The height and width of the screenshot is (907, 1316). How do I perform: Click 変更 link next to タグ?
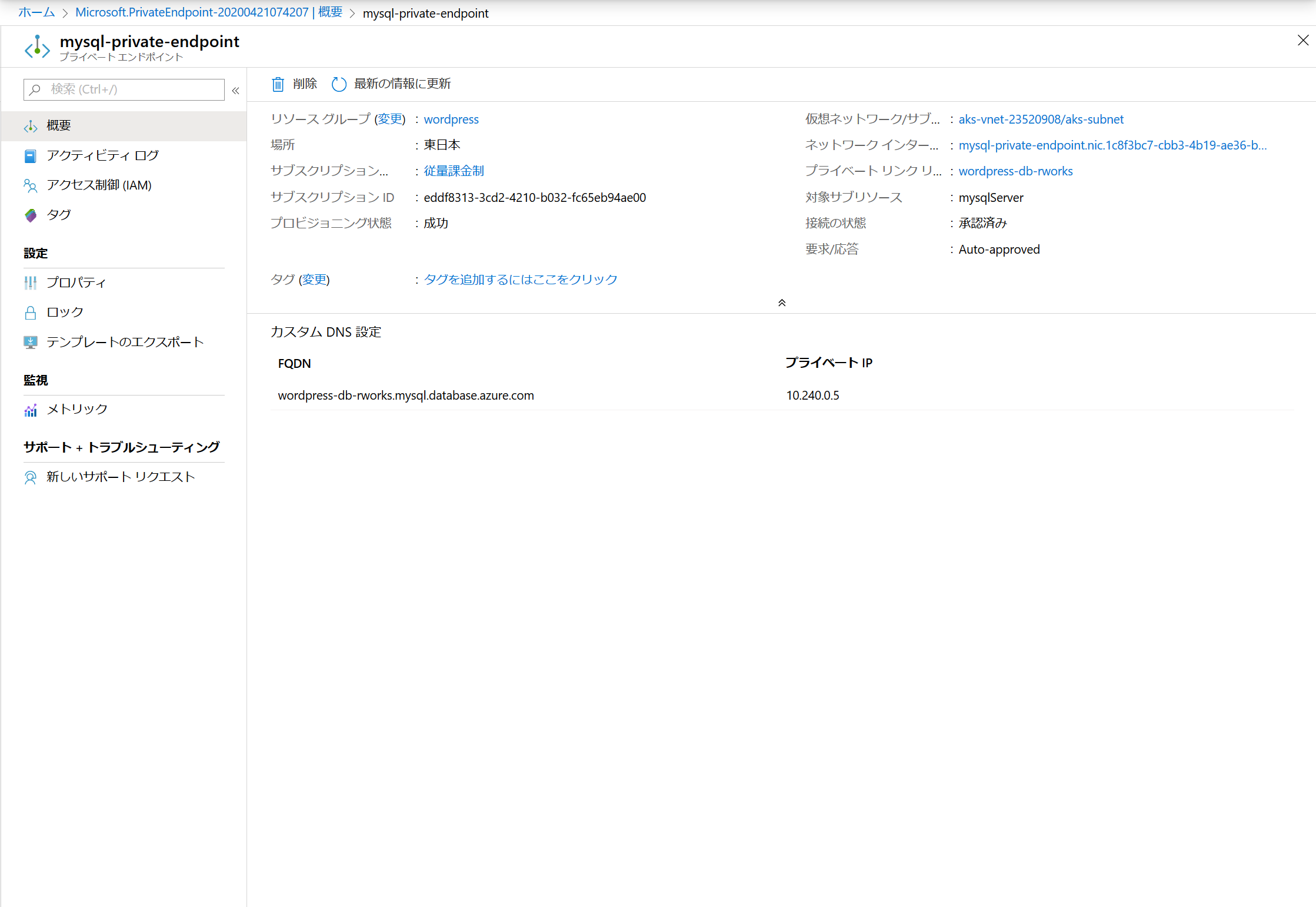314,280
